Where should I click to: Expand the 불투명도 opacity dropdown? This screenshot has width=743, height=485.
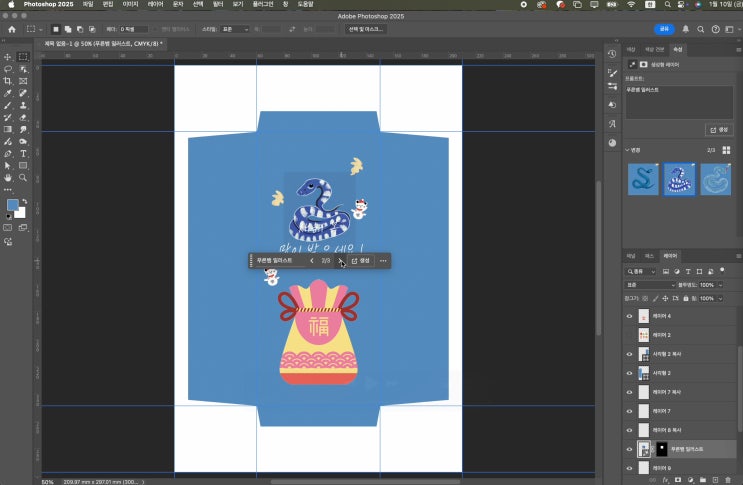coord(722,285)
